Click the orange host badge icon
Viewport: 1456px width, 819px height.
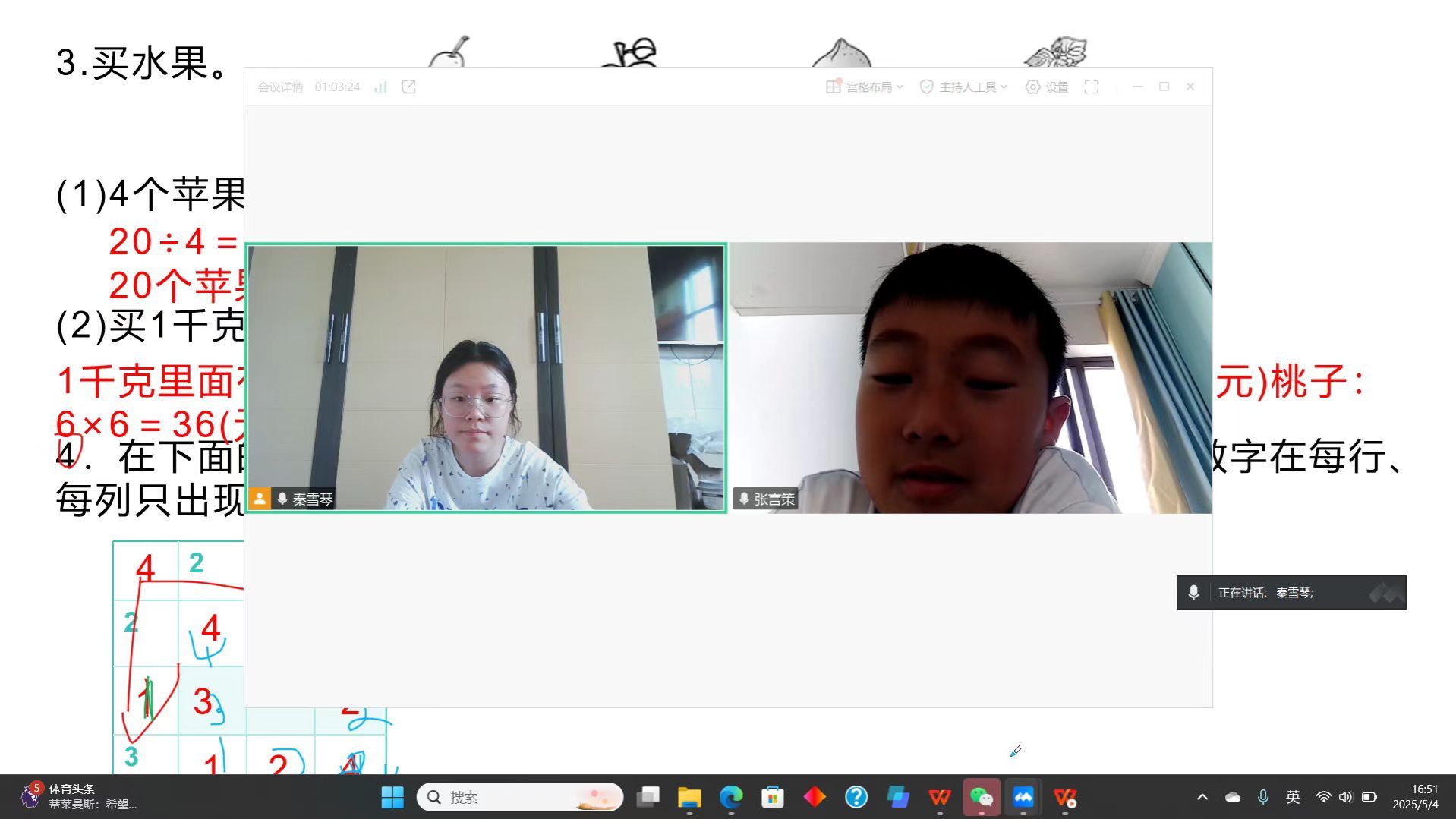click(x=260, y=499)
